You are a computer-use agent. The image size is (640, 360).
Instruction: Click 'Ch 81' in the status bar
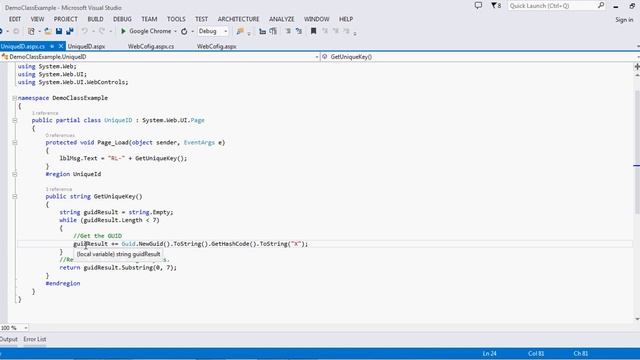pyautogui.click(x=580, y=353)
